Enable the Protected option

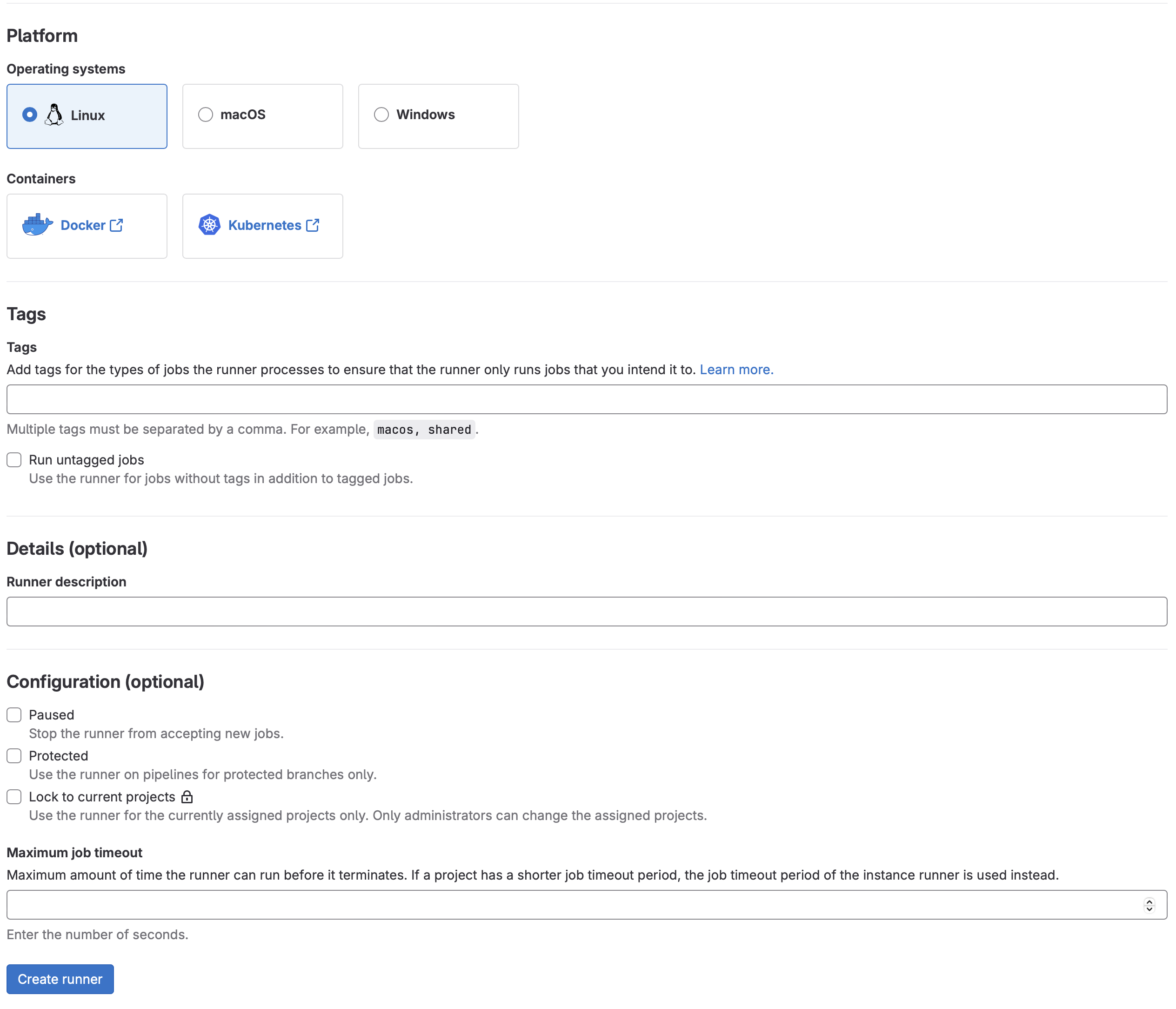[13, 756]
